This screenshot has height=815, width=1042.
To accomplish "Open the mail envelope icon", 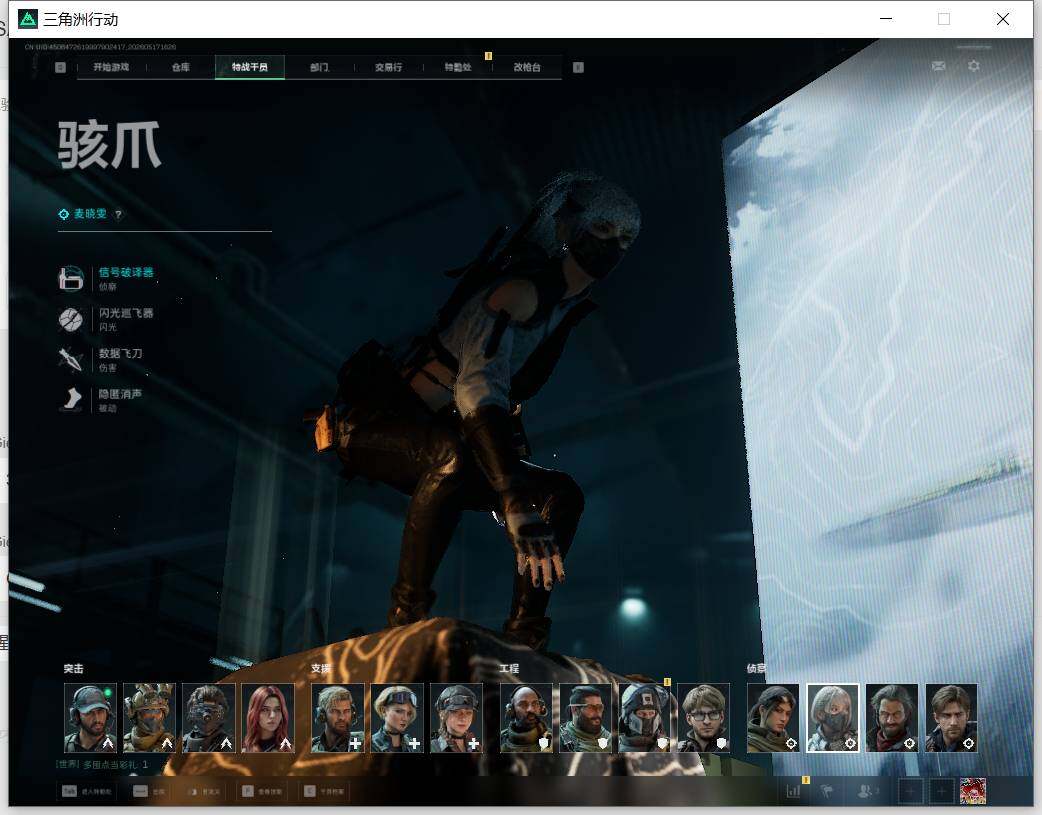I will pyautogui.click(x=938, y=66).
